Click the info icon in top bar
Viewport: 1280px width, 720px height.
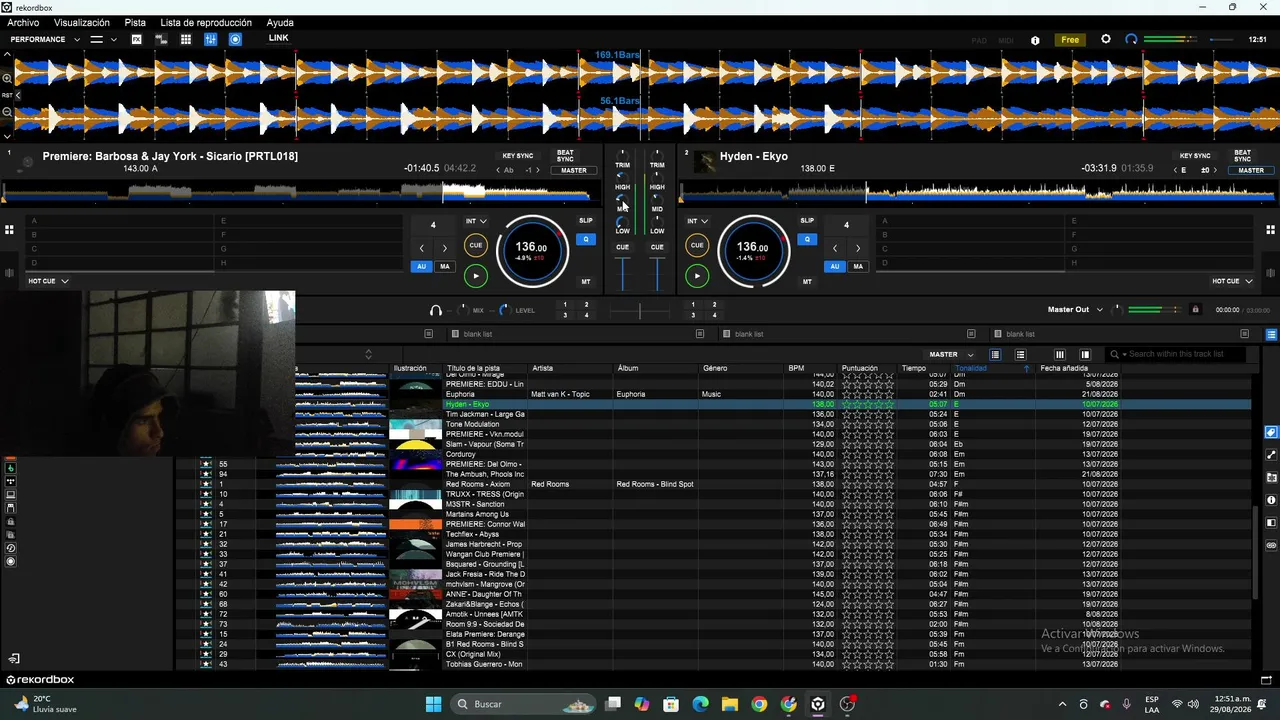click(1035, 40)
